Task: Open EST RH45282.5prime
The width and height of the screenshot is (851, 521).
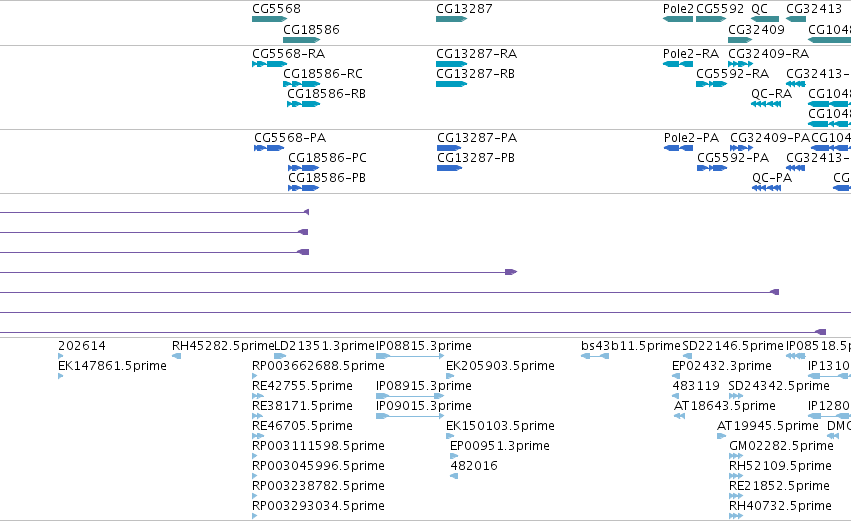Action: [223, 346]
